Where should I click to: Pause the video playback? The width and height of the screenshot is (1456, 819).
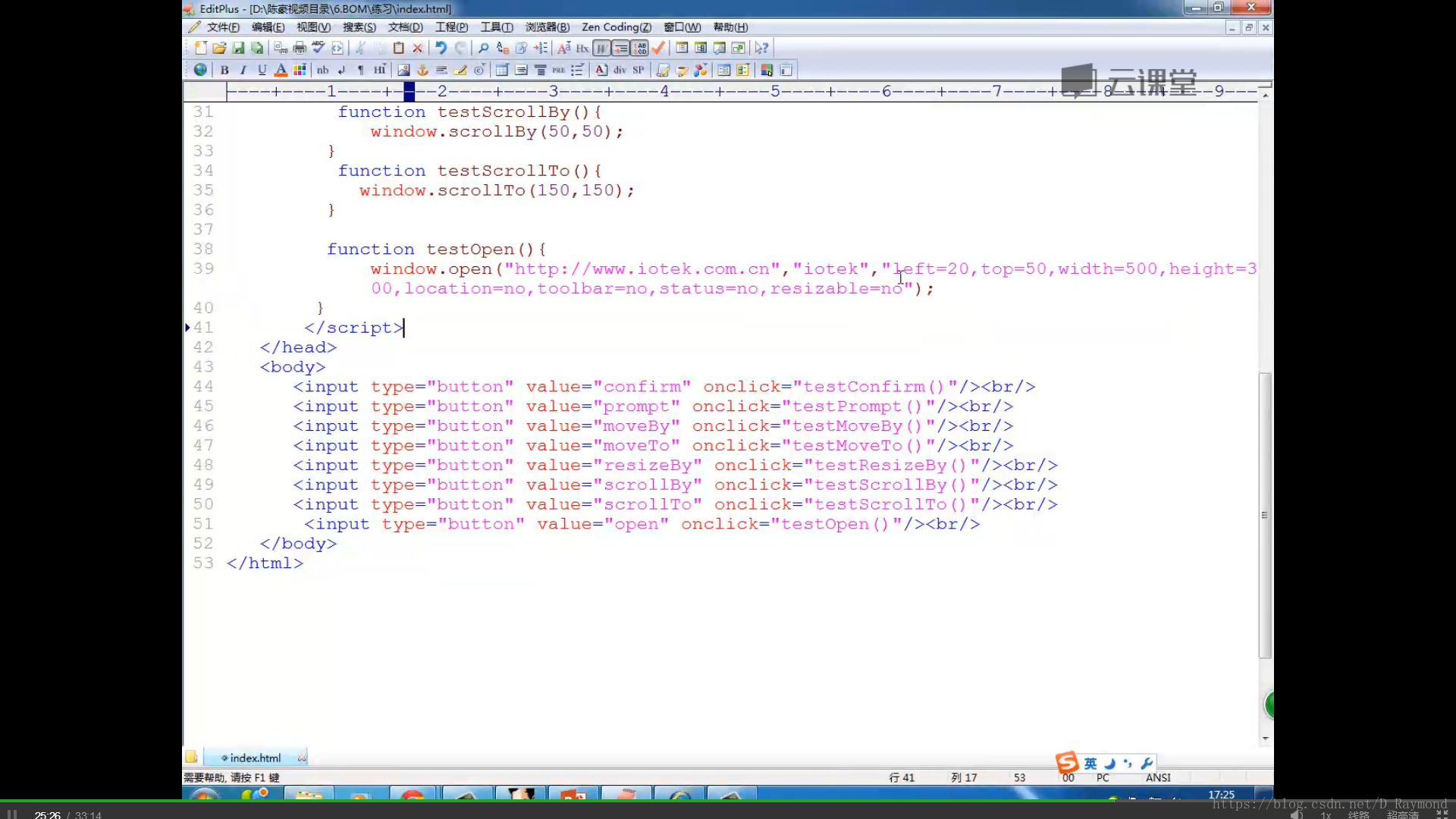pyautogui.click(x=12, y=814)
